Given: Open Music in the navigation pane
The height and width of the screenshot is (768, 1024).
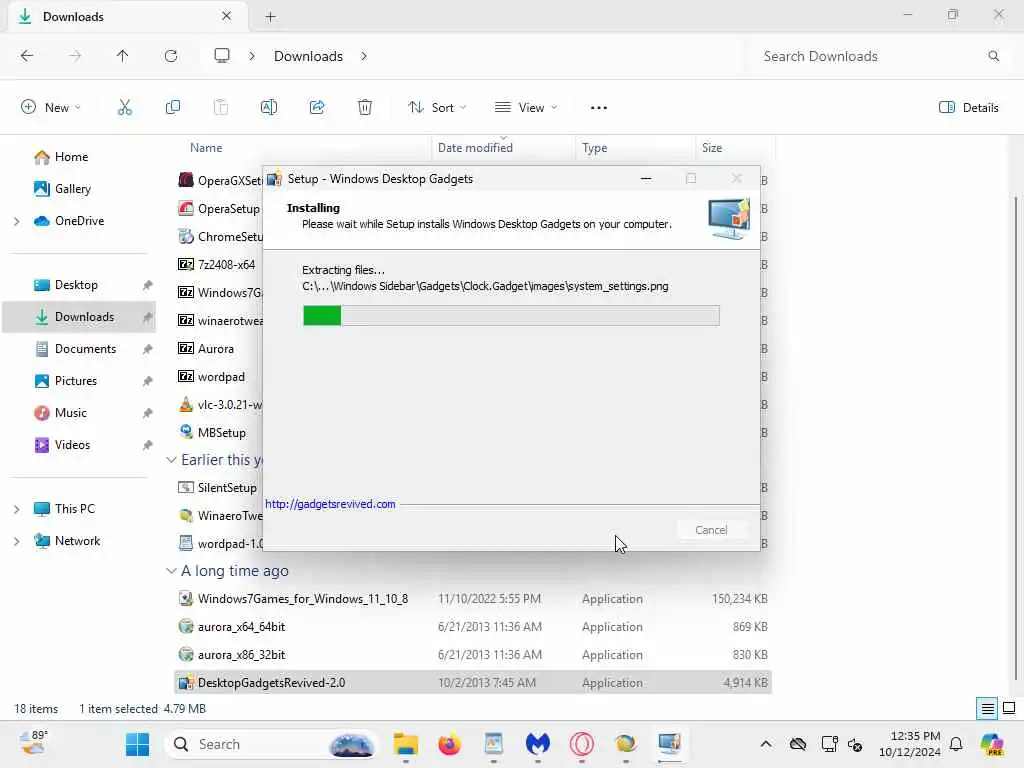Looking at the screenshot, I should (71, 413).
